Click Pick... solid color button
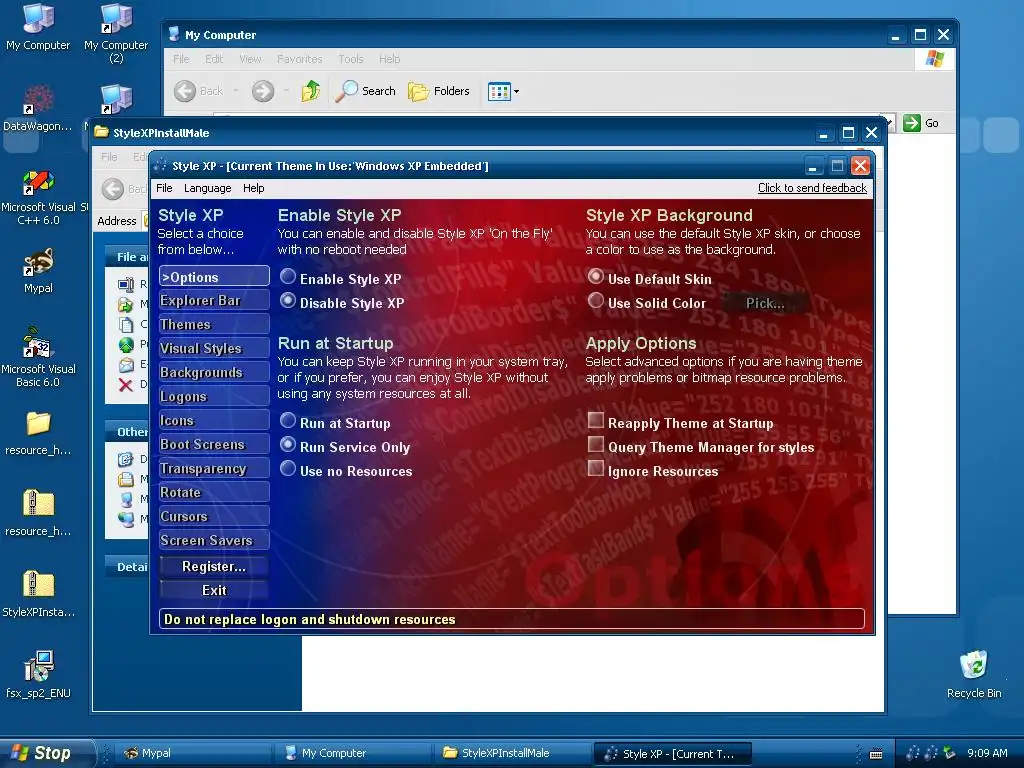 click(x=765, y=303)
